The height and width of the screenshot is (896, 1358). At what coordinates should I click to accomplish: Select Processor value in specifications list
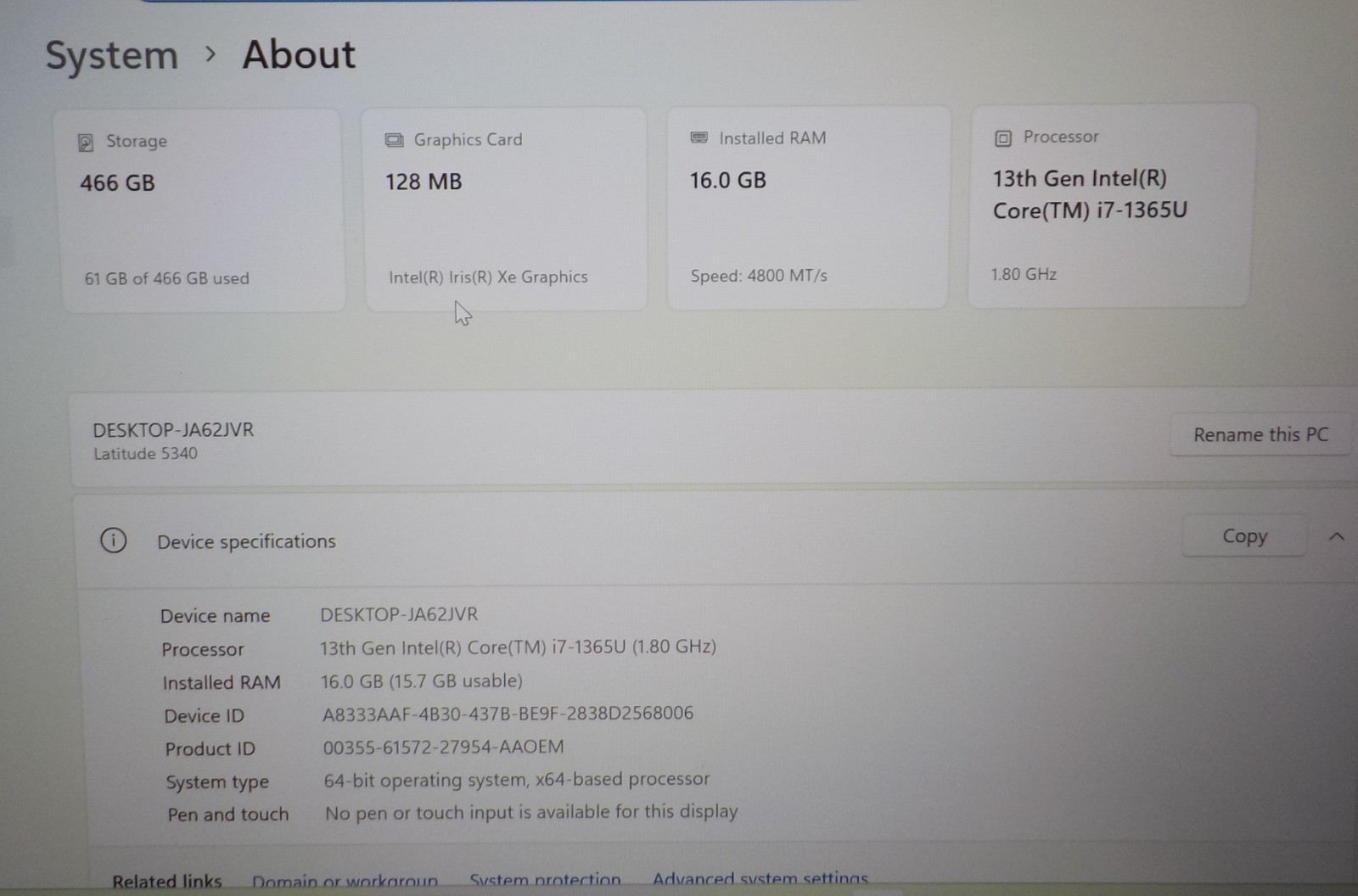tap(518, 647)
